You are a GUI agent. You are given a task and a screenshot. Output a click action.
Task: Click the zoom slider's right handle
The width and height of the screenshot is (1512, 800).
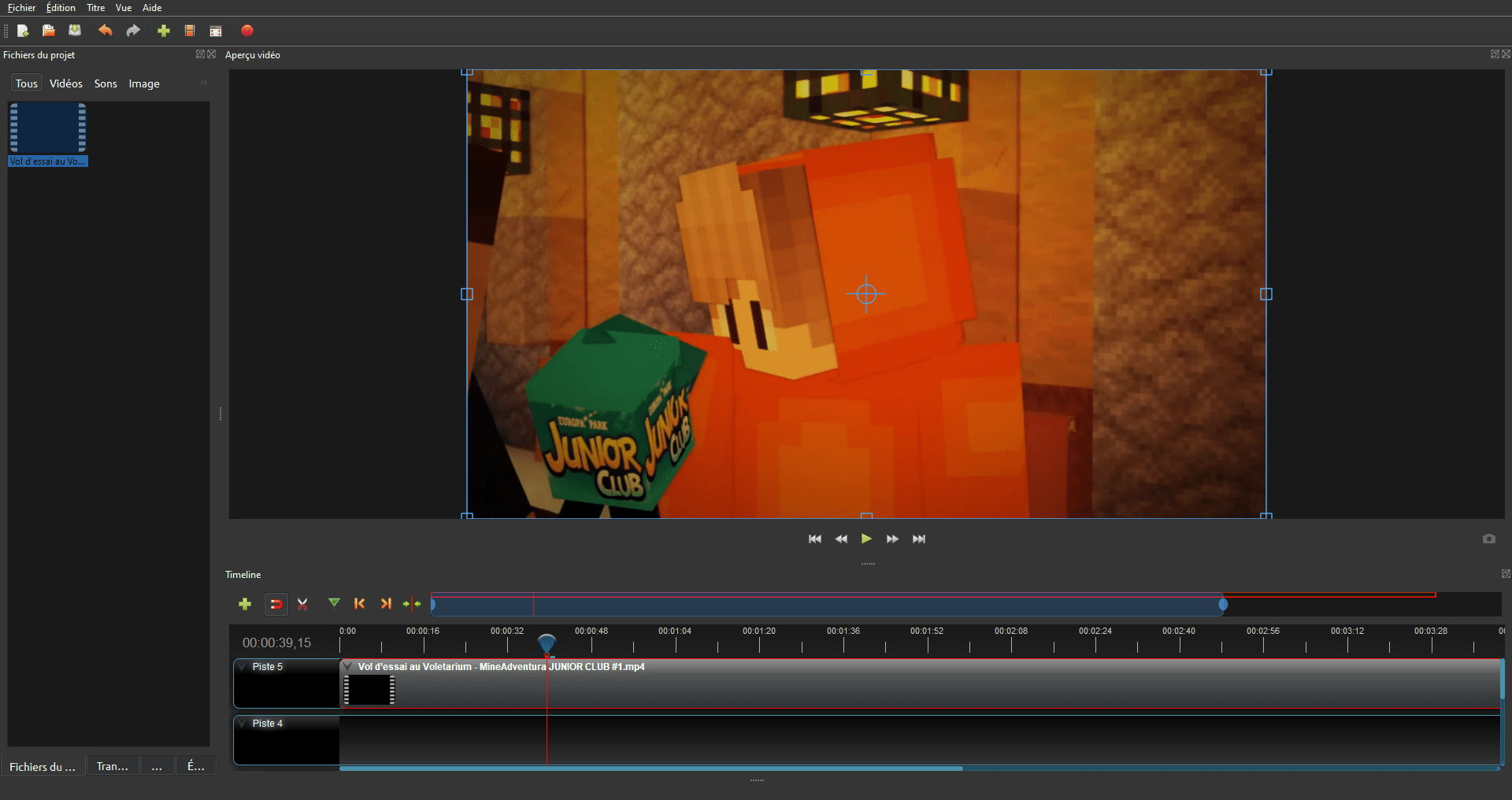(x=1223, y=604)
